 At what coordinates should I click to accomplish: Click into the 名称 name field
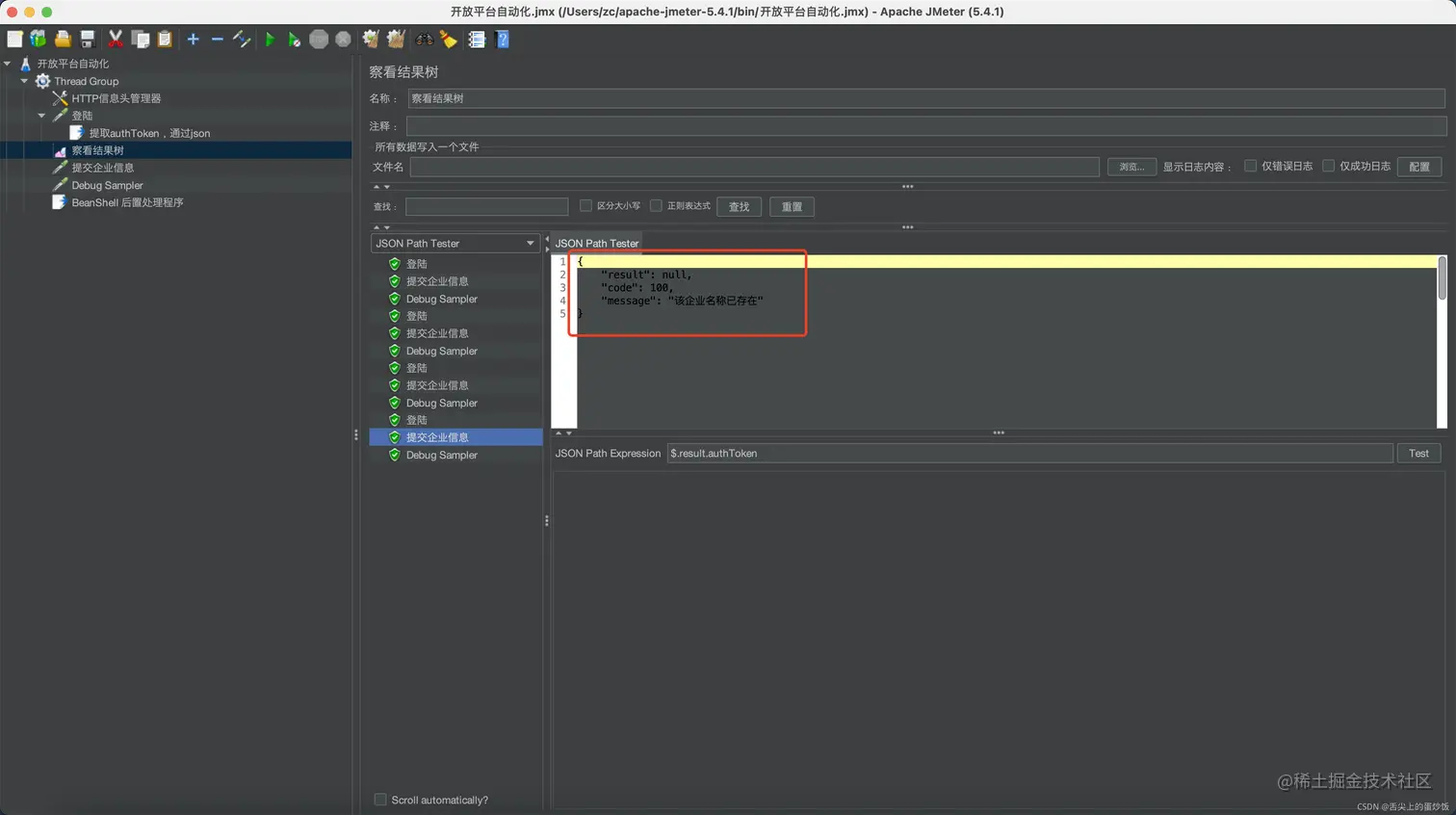coord(926,98)
